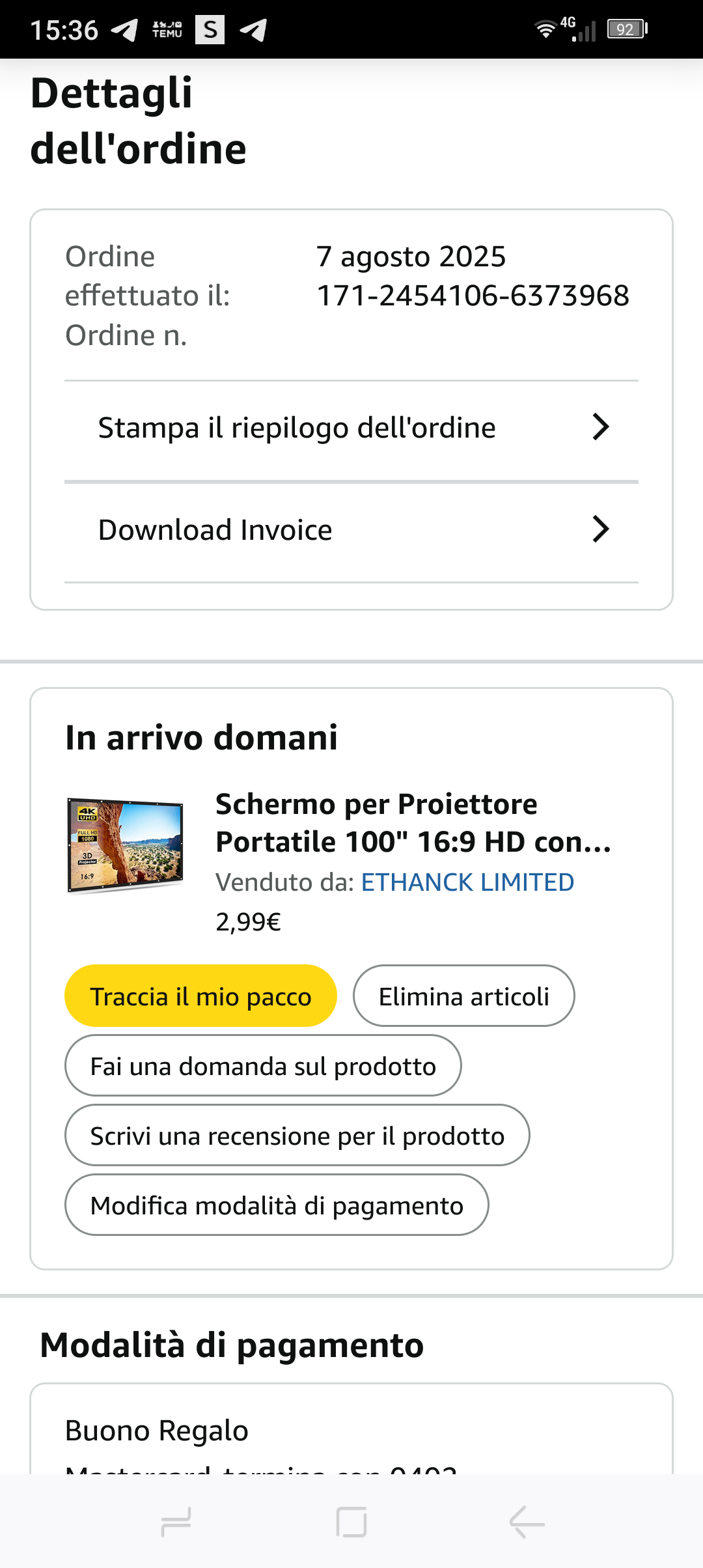Open Stampa il riepilogo dell'ordine row
The height and width of the screenshot is (1568, 703).
click(x=297, y=428)
